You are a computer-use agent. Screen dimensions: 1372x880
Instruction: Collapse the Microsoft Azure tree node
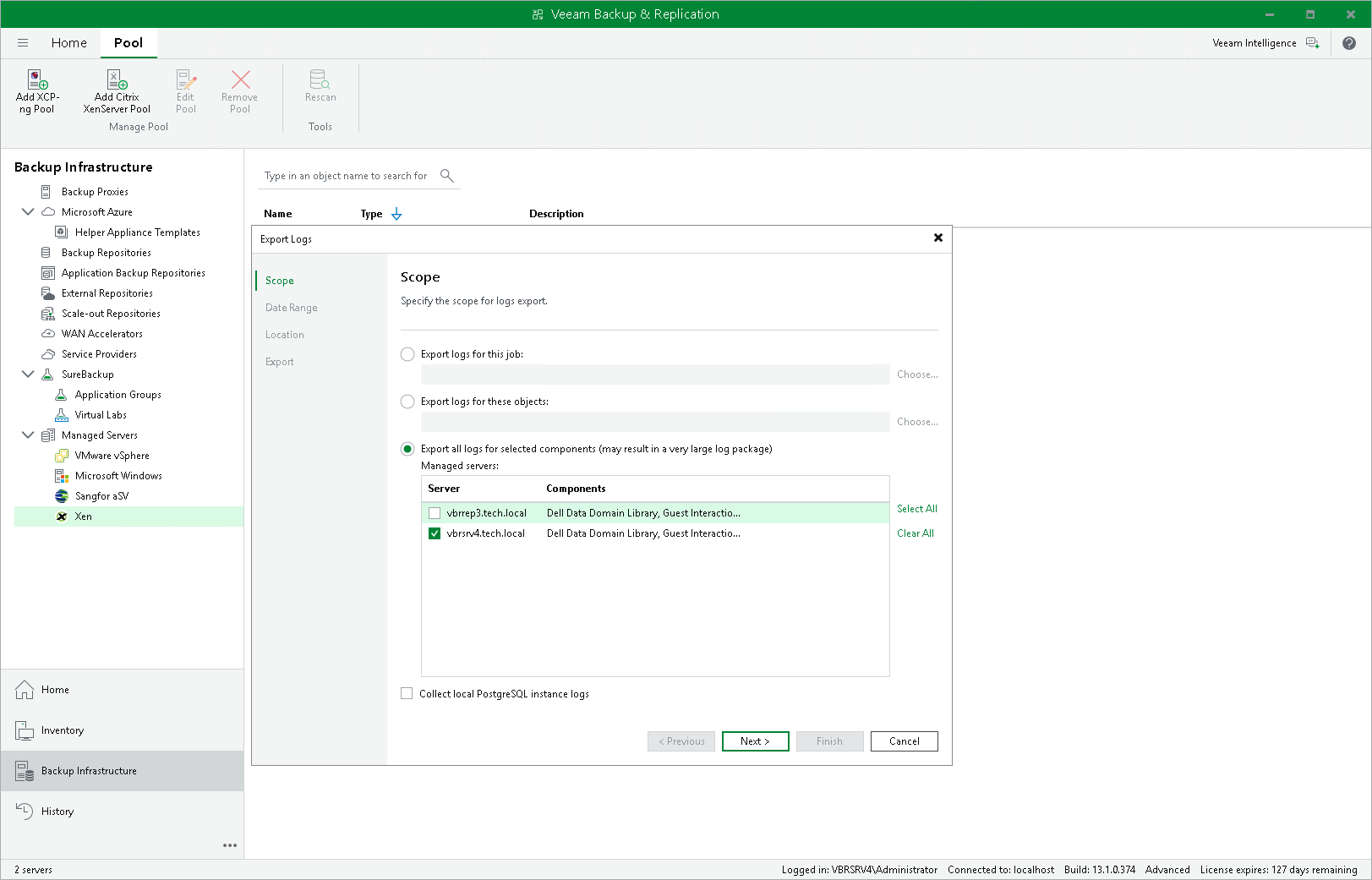[28, 212]
